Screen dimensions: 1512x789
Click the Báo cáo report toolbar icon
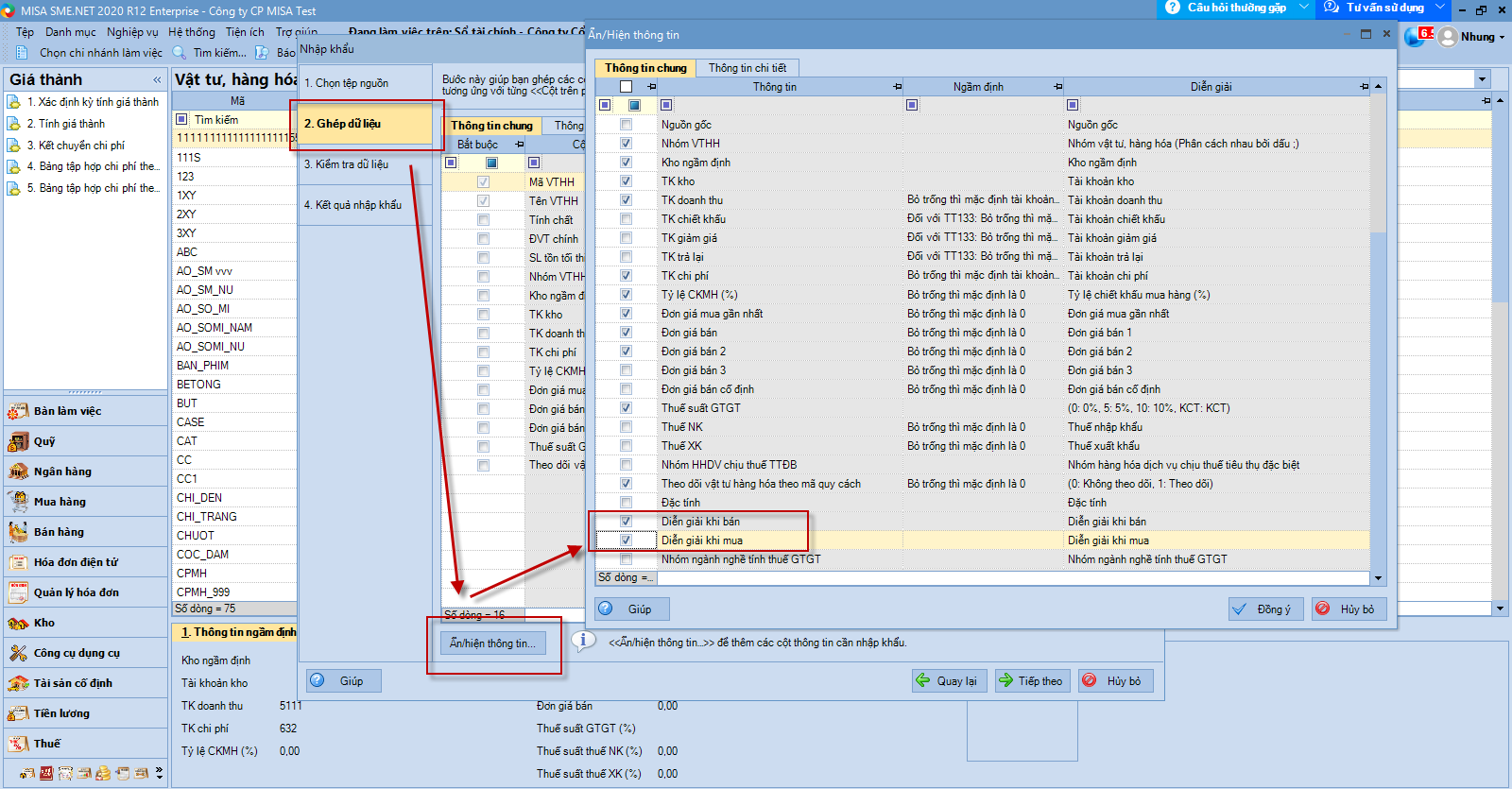pyautogui.click(x=262, y=53)
